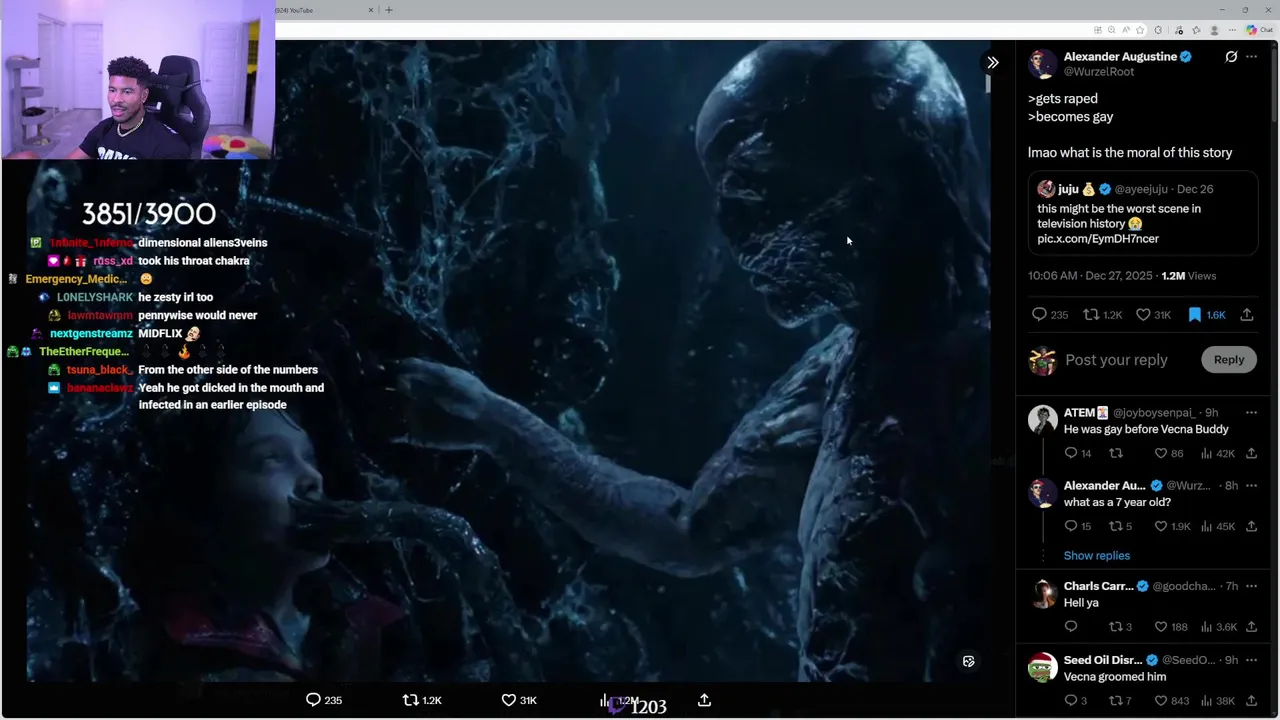Like the main post showing 31K in the side panel
This screenshot has width=1280, height=720.
1154,314
